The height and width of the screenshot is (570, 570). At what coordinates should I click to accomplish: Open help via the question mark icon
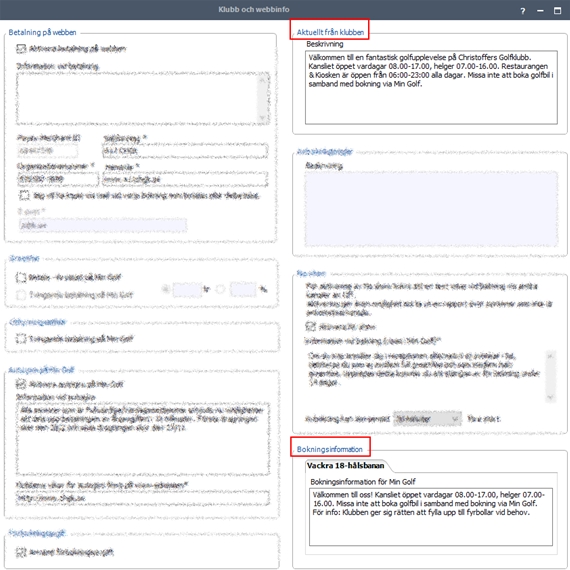[x=523, y=11]
